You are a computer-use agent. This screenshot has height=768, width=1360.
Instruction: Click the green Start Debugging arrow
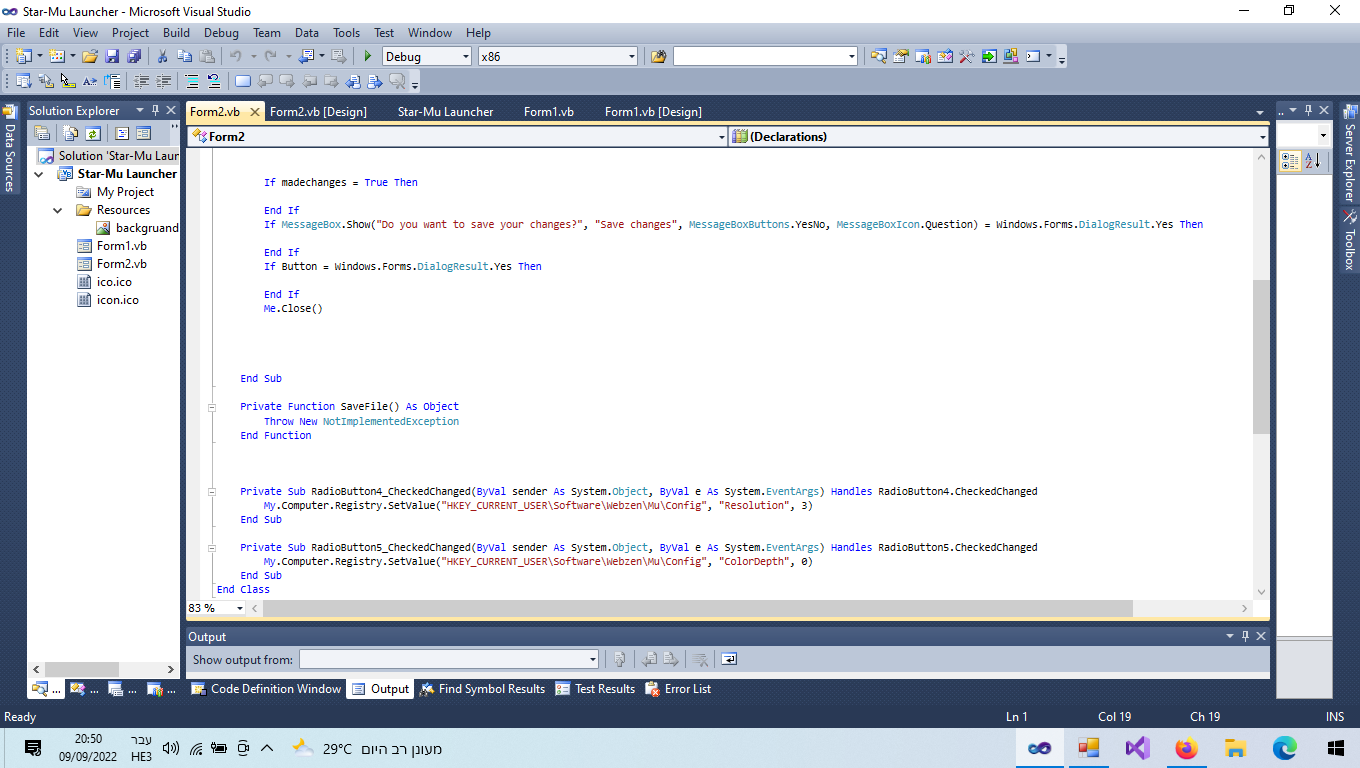(368, 57)
